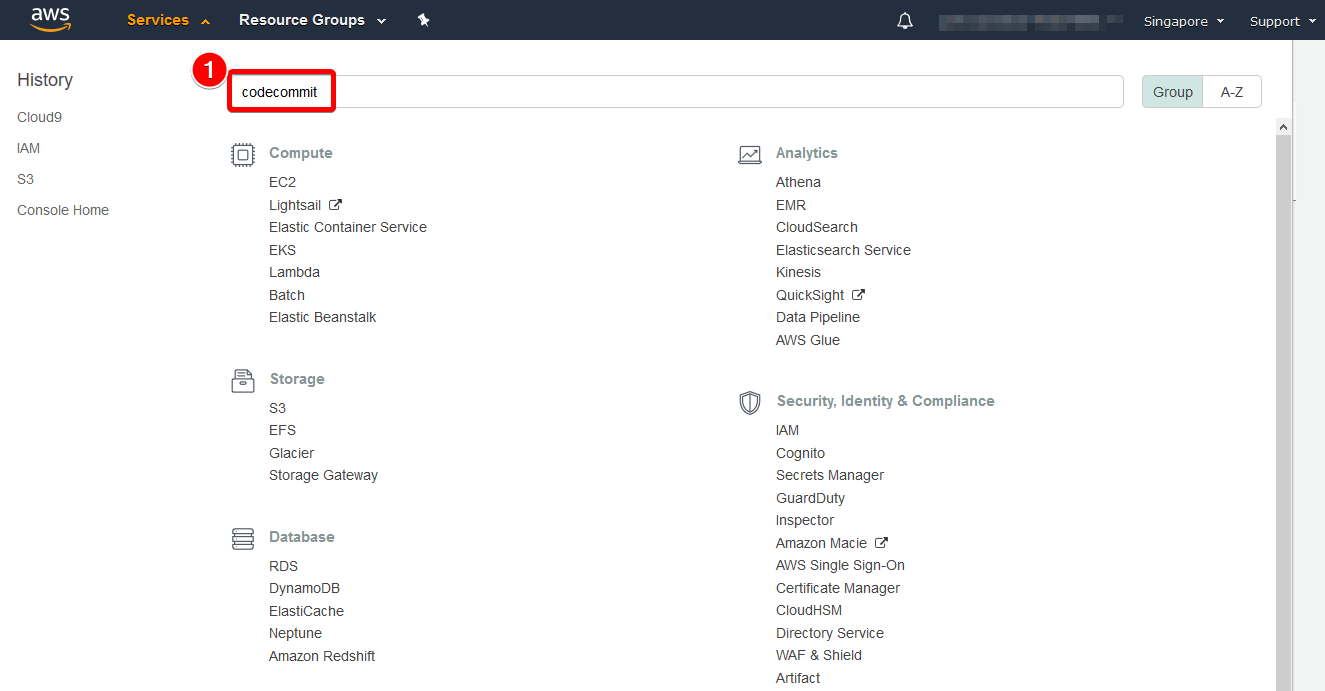1325x691 pixels.
Task: Click the Database category icon
Action: pyautogui.click(x=242, y=538)
